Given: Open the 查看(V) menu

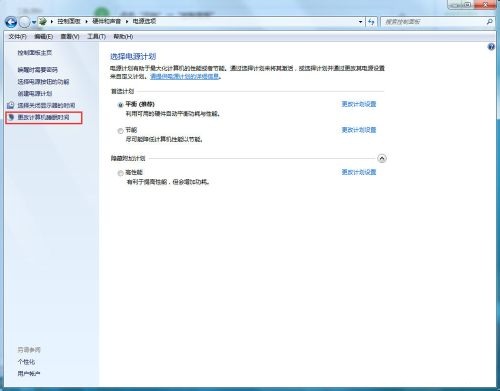Looking at the screenshot, I should click(x=70, y=37).
